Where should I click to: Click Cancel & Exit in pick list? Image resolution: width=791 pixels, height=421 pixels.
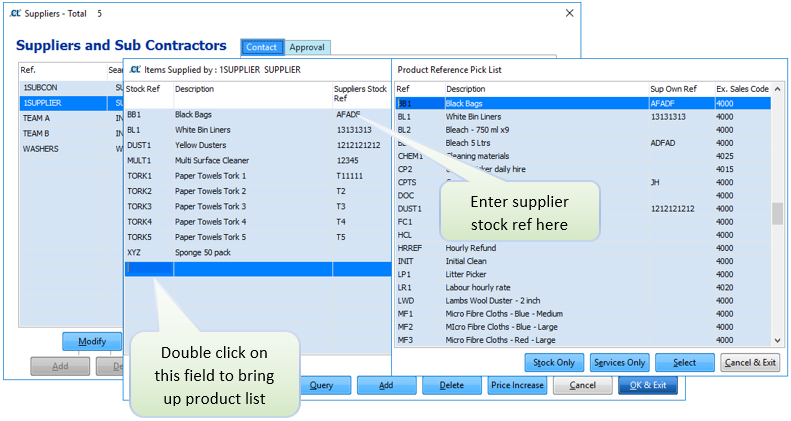(750, 363)
